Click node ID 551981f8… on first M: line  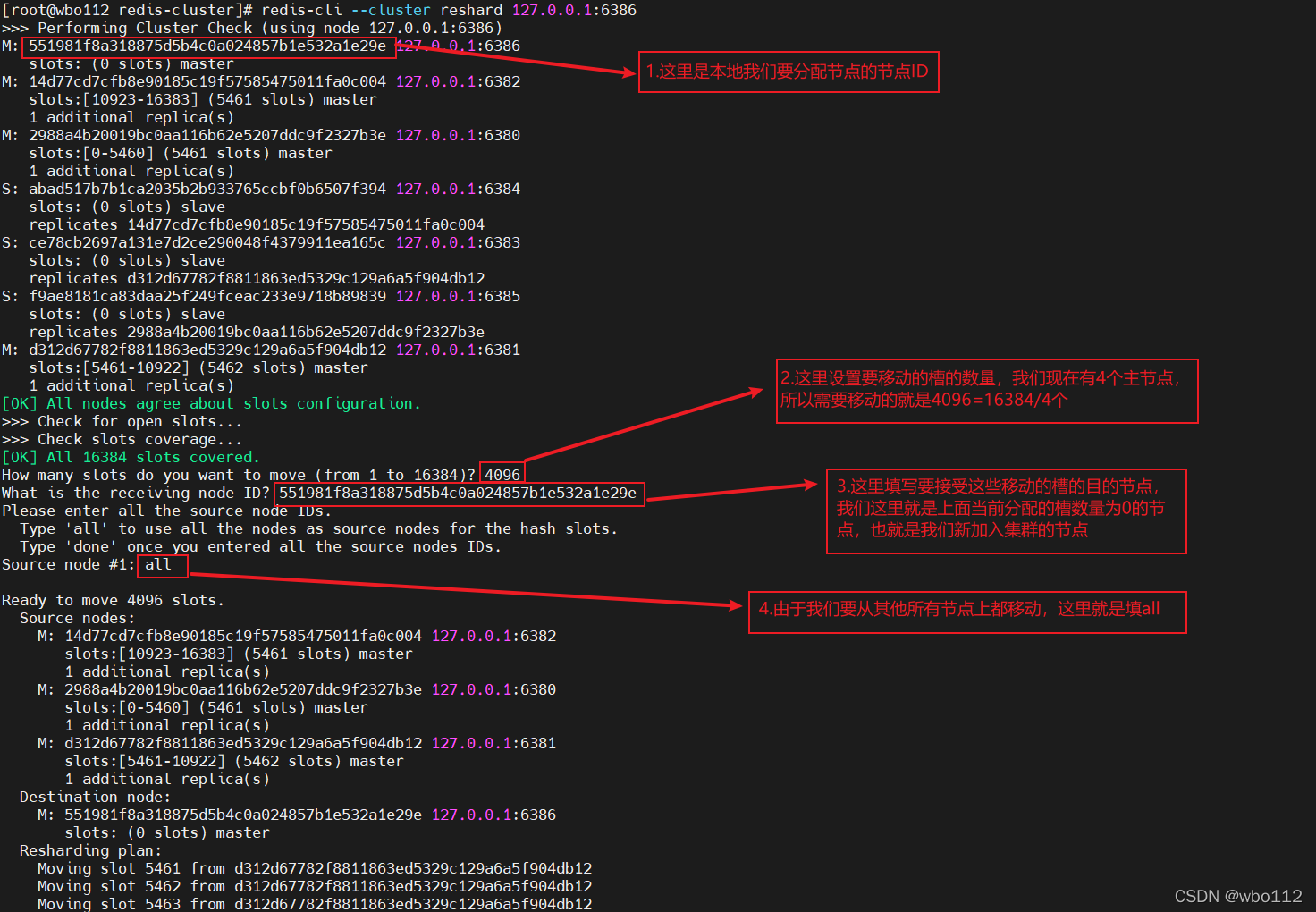(207, 46)
